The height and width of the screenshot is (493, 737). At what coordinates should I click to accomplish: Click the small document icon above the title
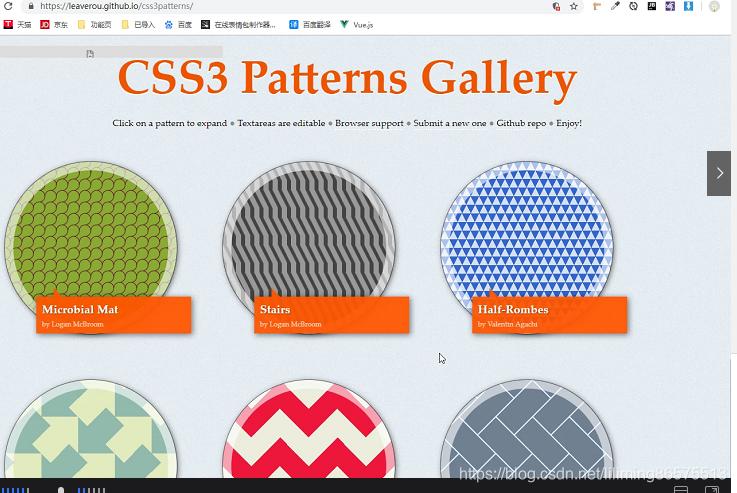point(90,54)
